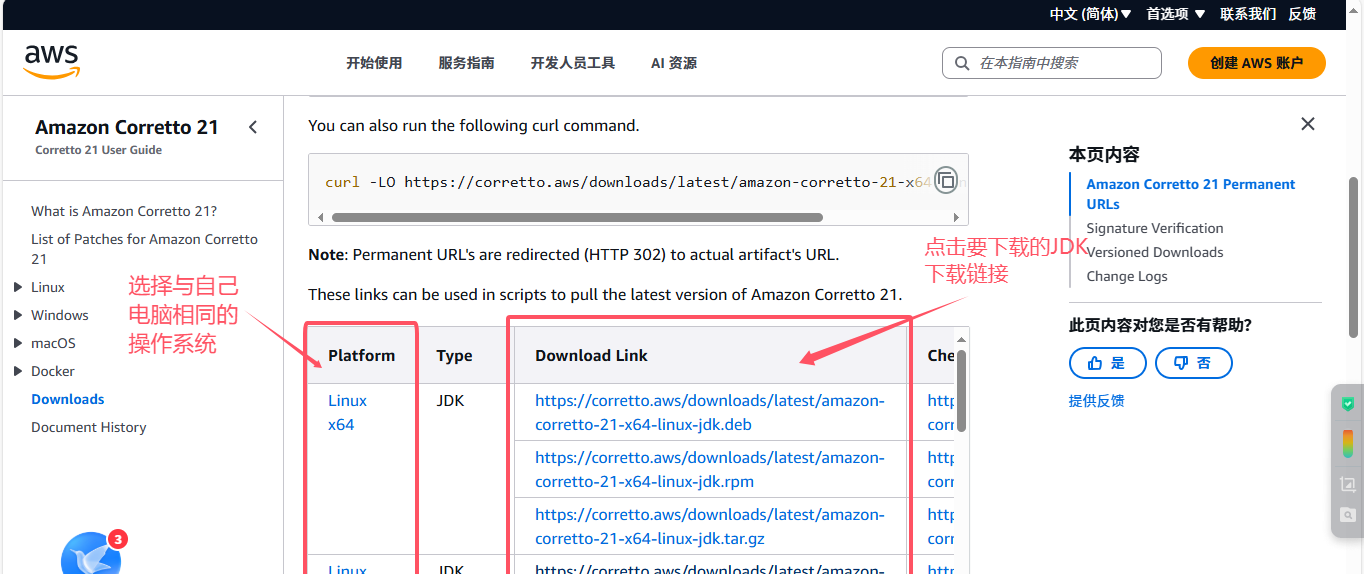This screenshot has width=1364, height=574.
Task: Open the 首选项 preferences dropdown
Action: [1175, 14]
